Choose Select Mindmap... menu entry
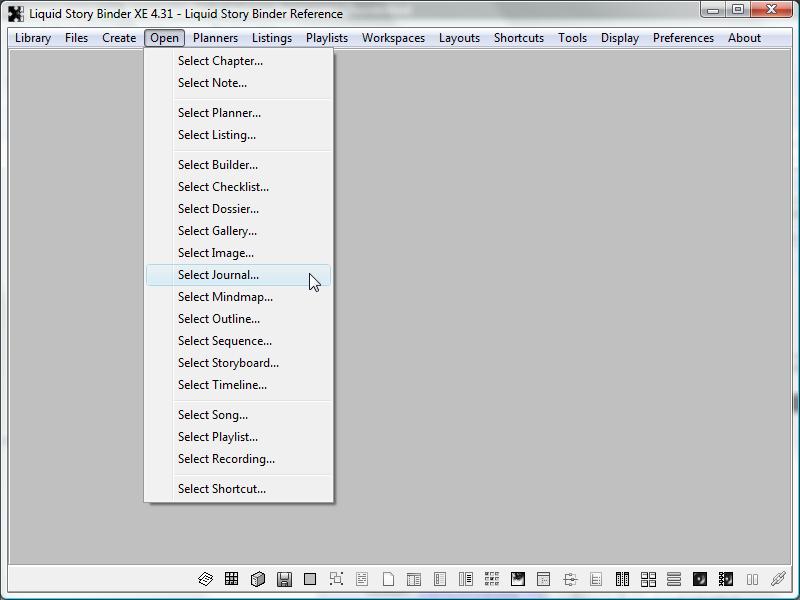Image resolution: width=800 pixels, height=600 pixels. click(x=225, y=297)
